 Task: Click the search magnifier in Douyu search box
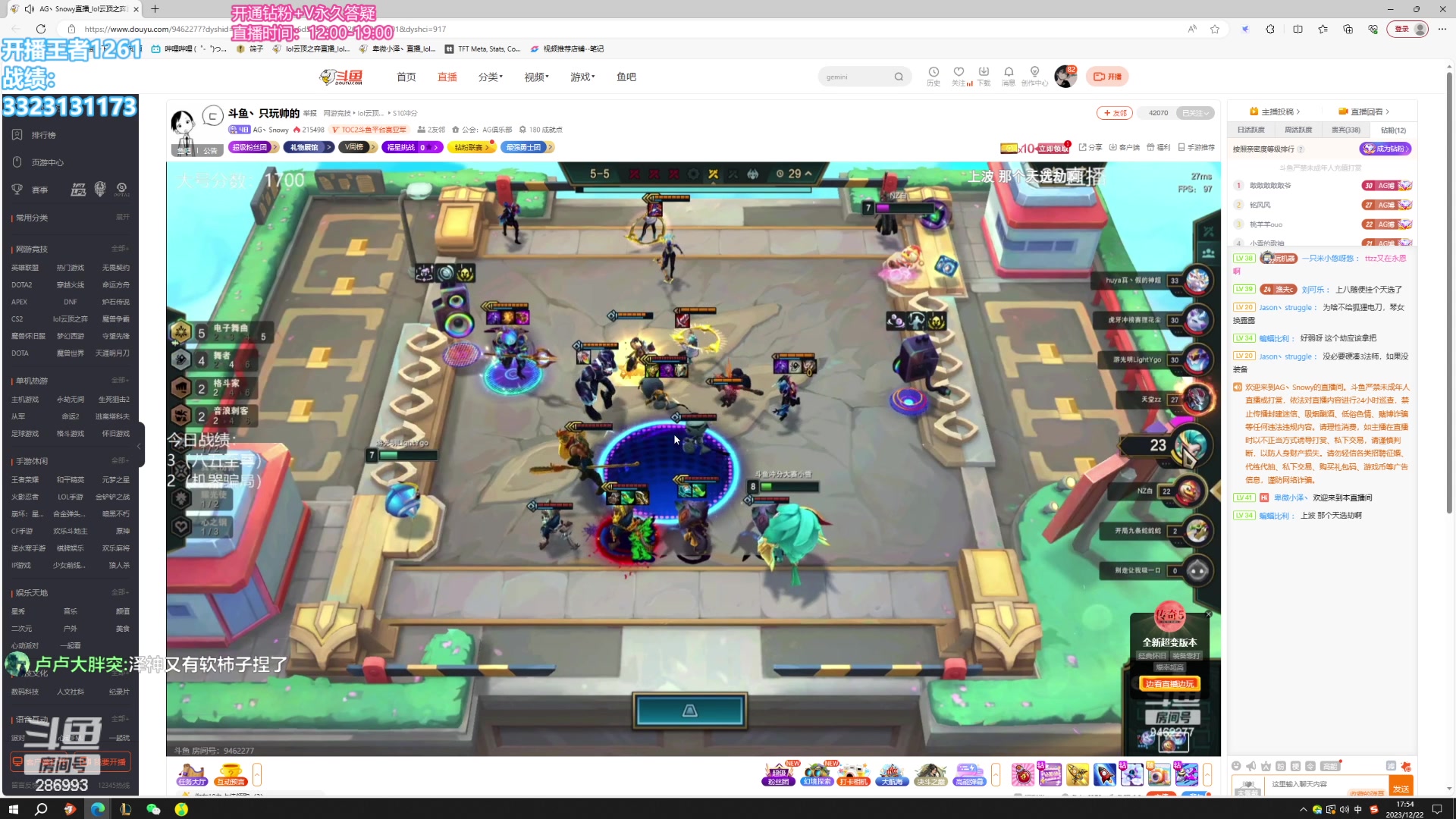click(899, 77)
